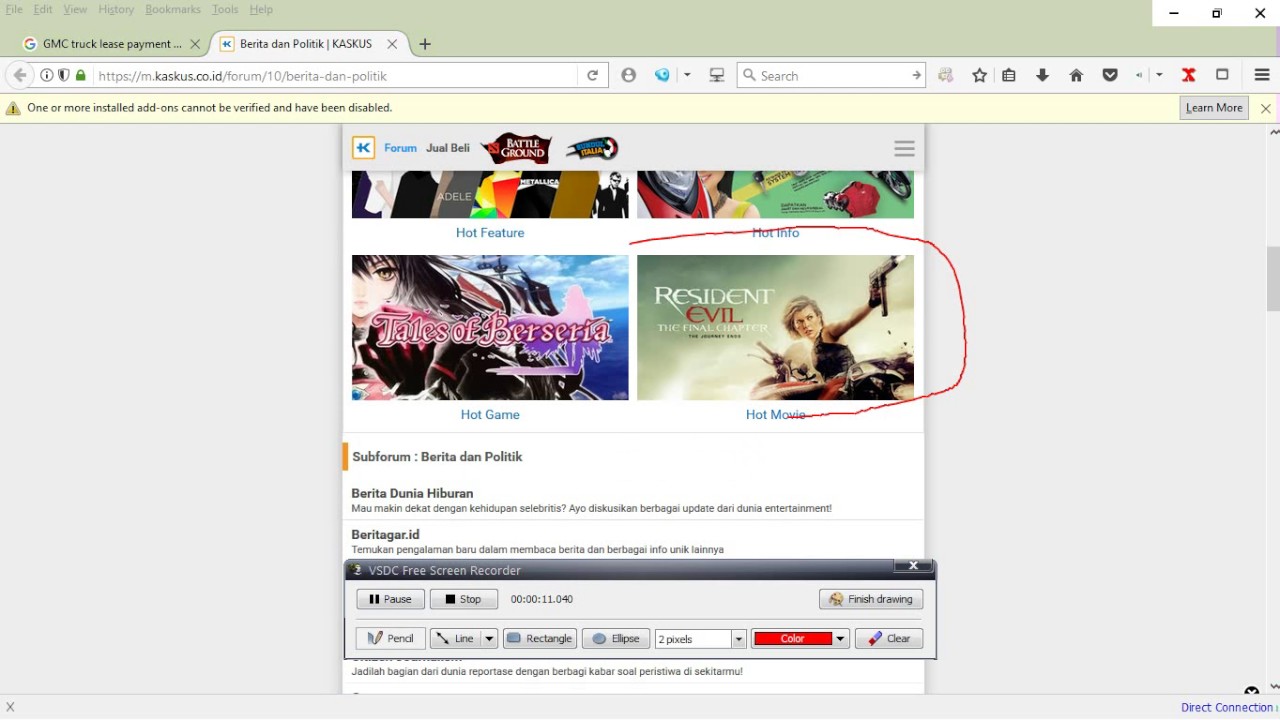Open the Bookmarks menu

173,9
